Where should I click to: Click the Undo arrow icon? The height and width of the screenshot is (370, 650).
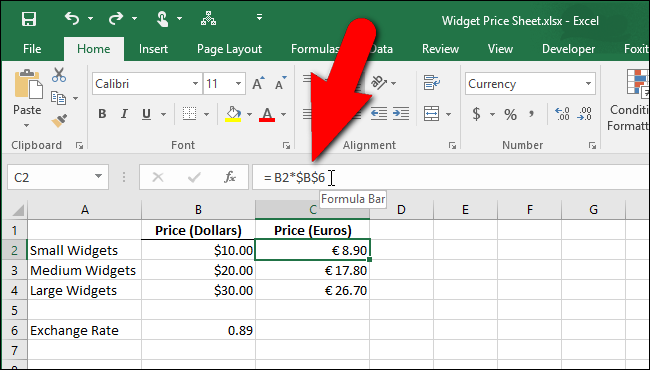click(72, 18)
